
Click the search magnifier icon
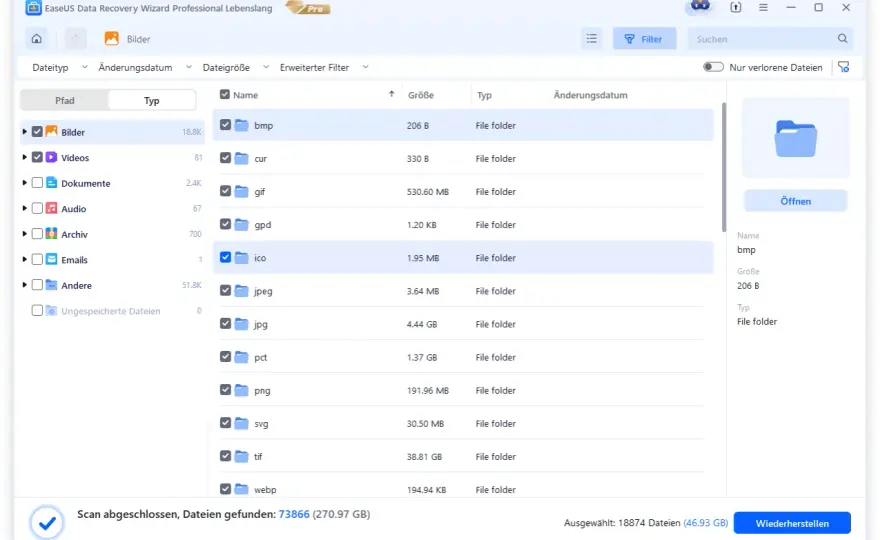pyautogui.click(x=842, y=39)
